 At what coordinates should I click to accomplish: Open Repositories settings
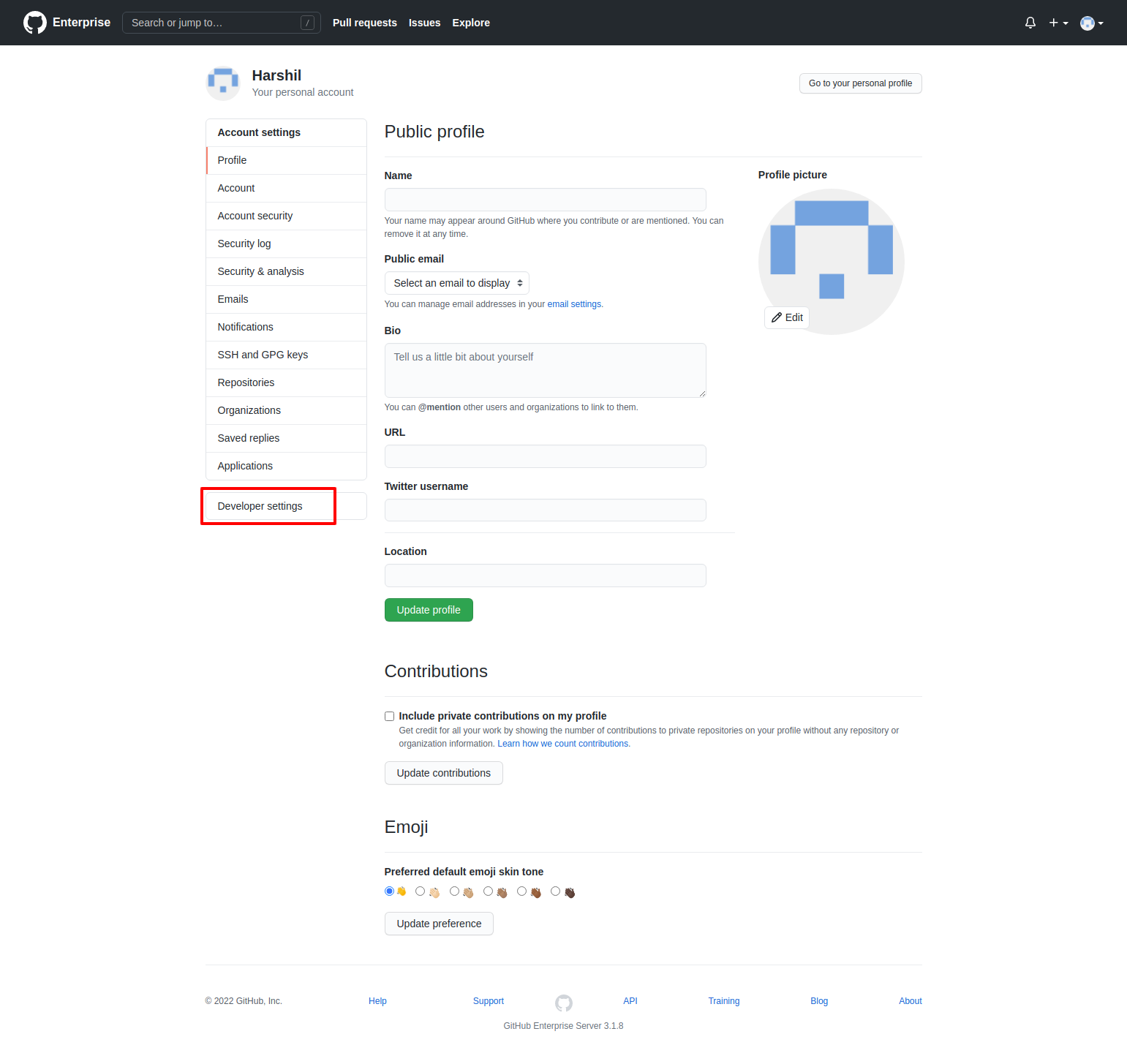pos(286,382)
